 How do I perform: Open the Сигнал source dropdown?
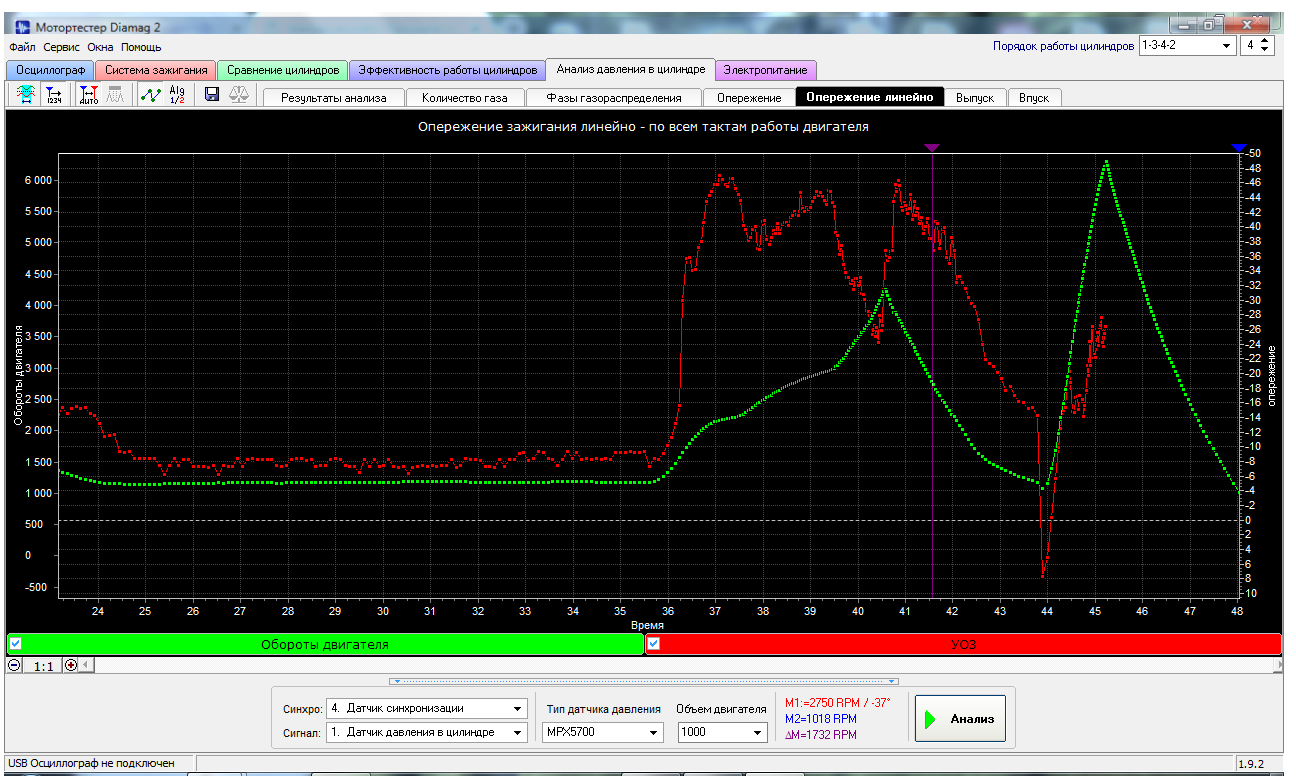[x=427, y=732]
